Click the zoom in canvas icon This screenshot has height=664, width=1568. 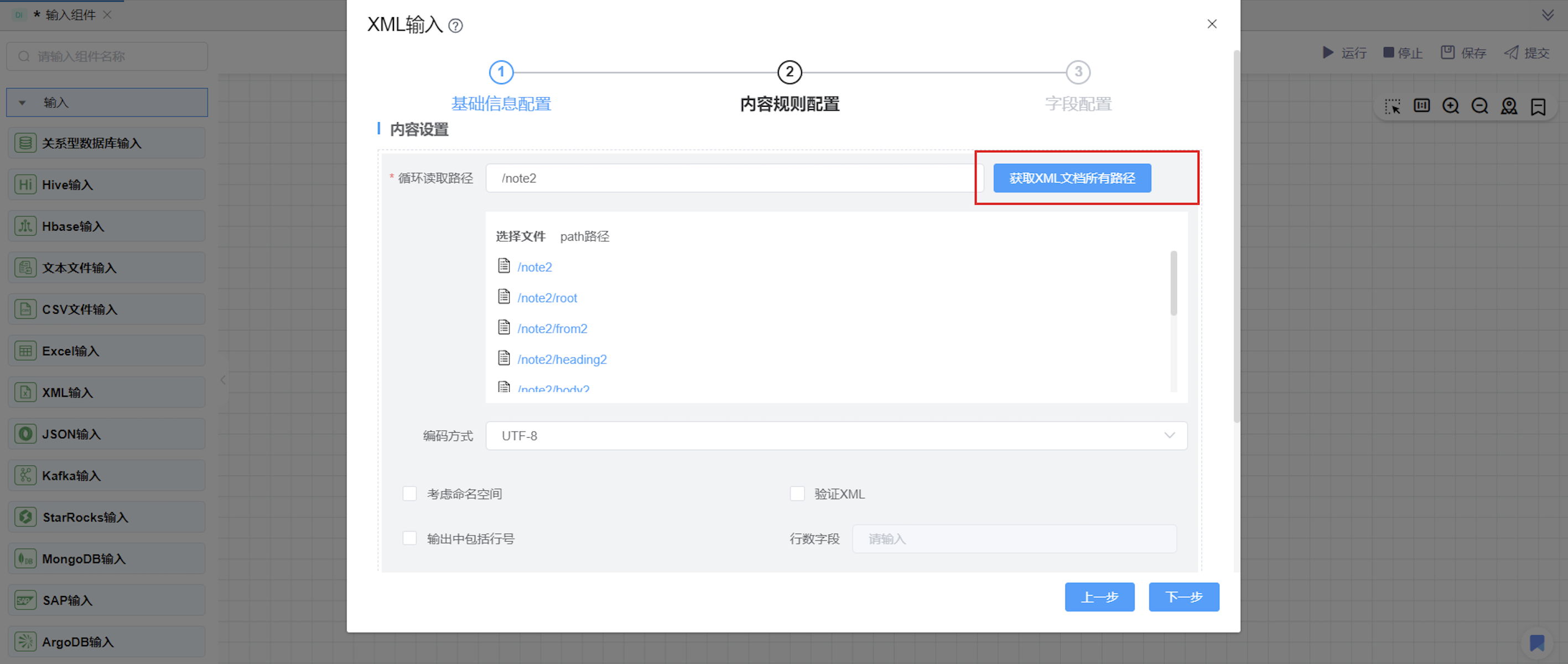1451,106
